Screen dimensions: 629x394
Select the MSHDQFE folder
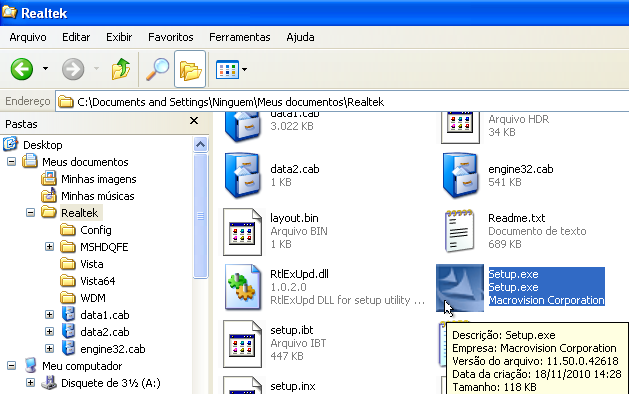click(x=104, y=247)
